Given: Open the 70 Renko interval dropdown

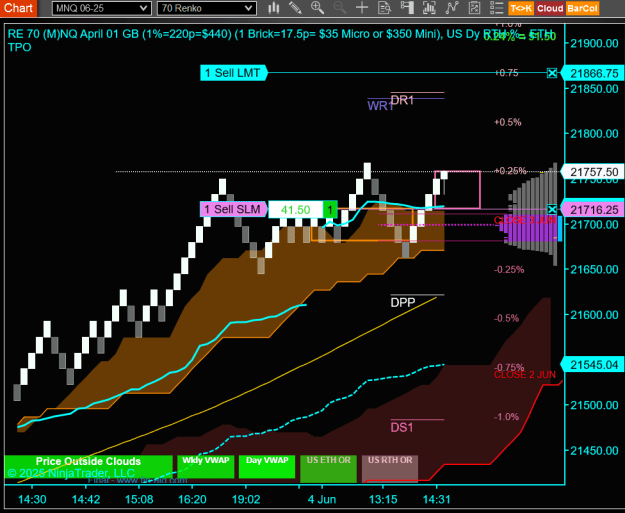Looking at the screenshot, I should [x=206, y=8].
